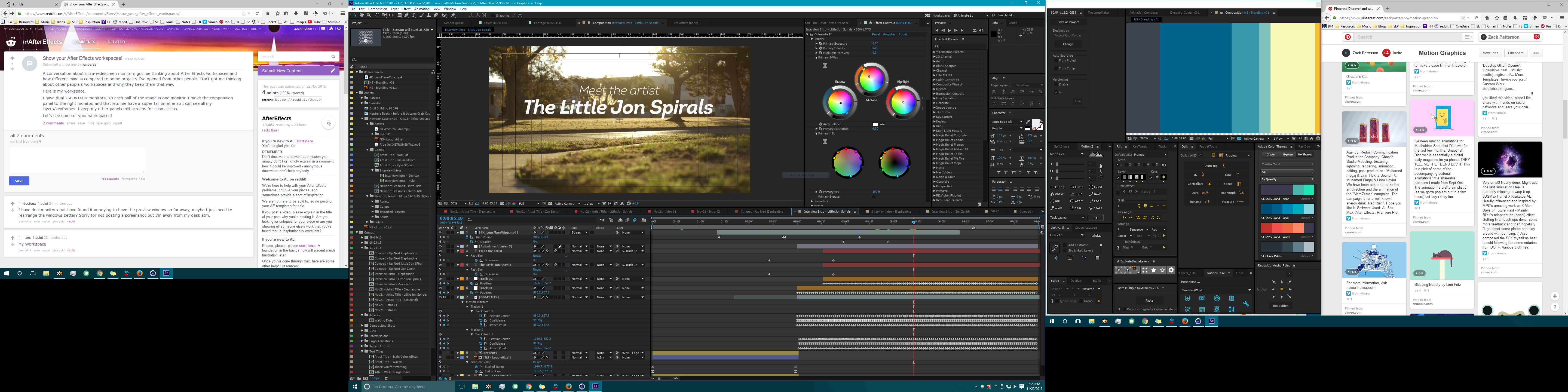Jump to first frame in Preview panel
The width and height of the screenshot is (1568, 392).
tap(937, 30)
